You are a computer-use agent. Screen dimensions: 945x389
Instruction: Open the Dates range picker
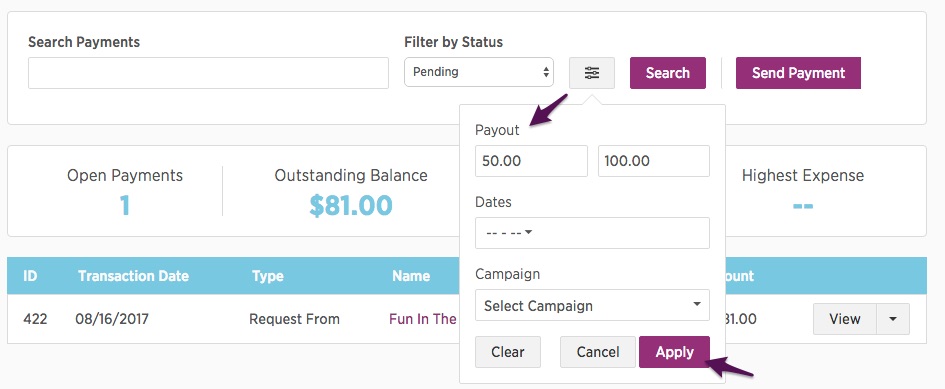coord(592,233)
